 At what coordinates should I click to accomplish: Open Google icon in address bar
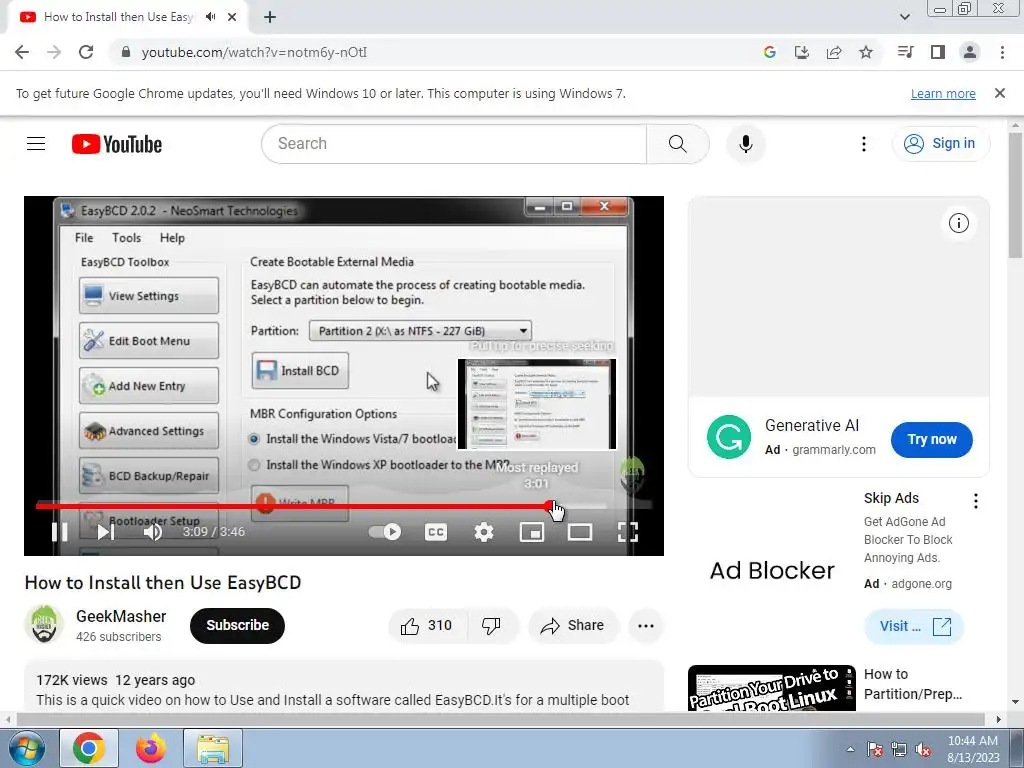pos(770,52)
